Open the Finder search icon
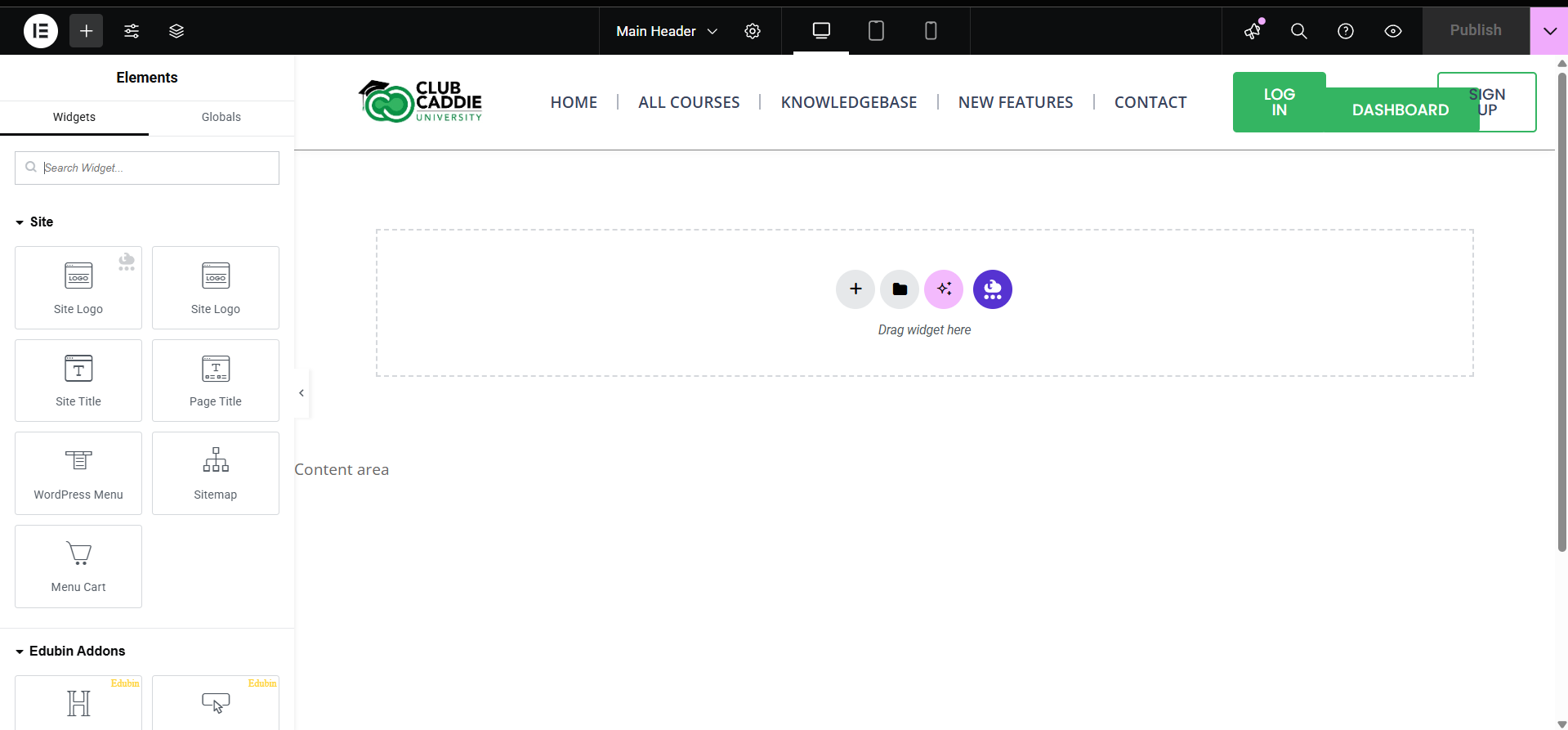 tap(1299, 31)
